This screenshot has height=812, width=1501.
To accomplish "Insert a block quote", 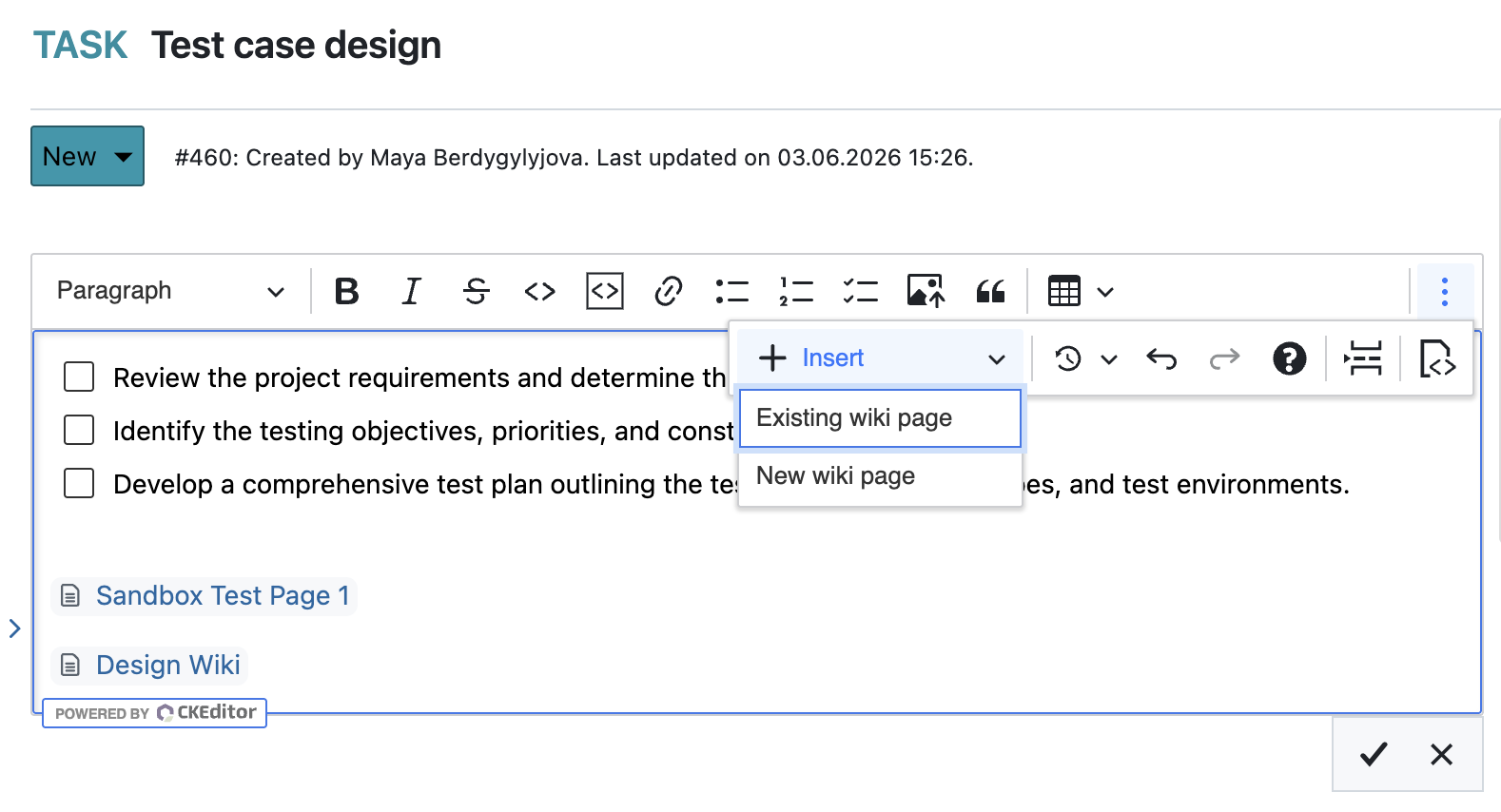I will [990, 291].
